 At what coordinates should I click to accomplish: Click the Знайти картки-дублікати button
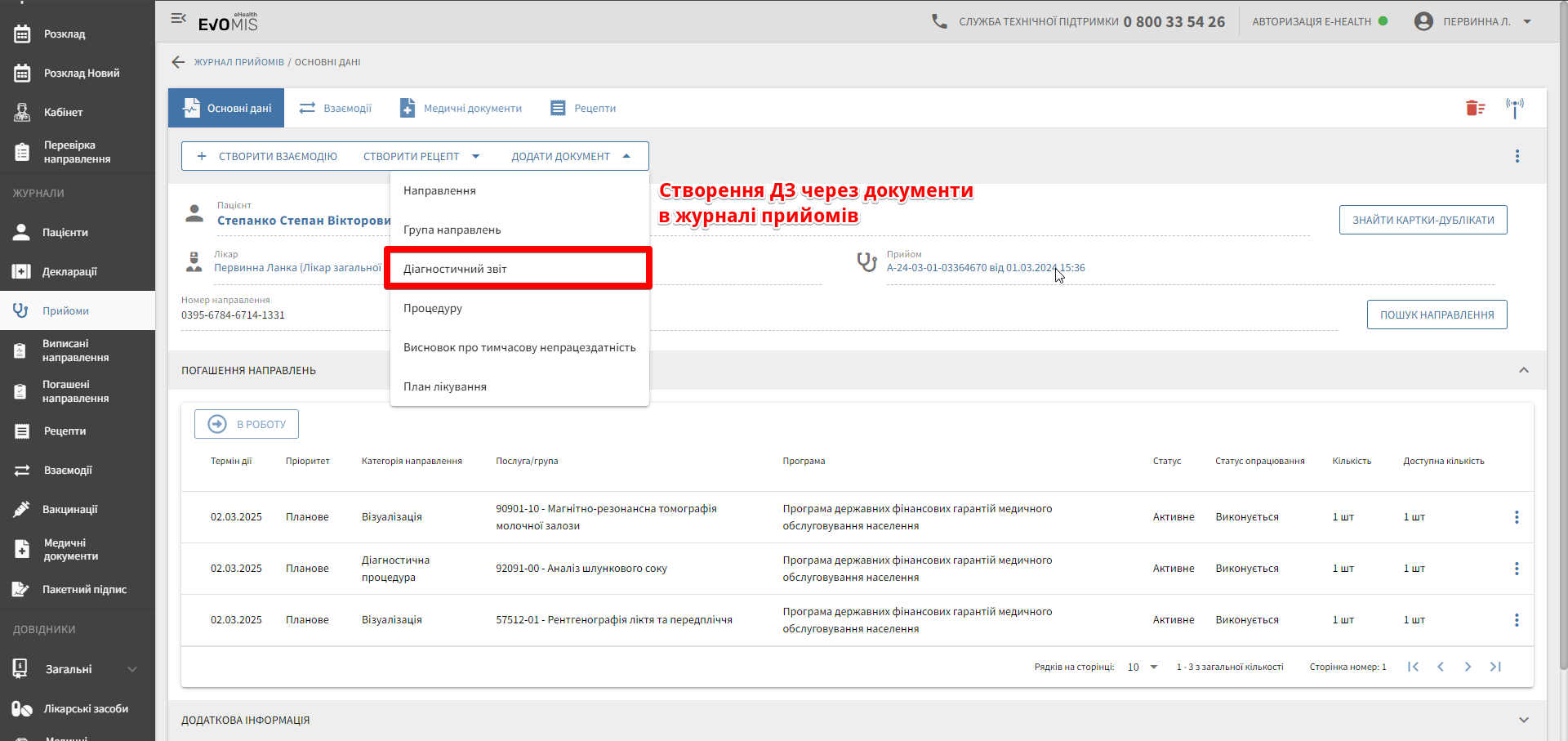pyautogui.click(x=1423, y=220)
